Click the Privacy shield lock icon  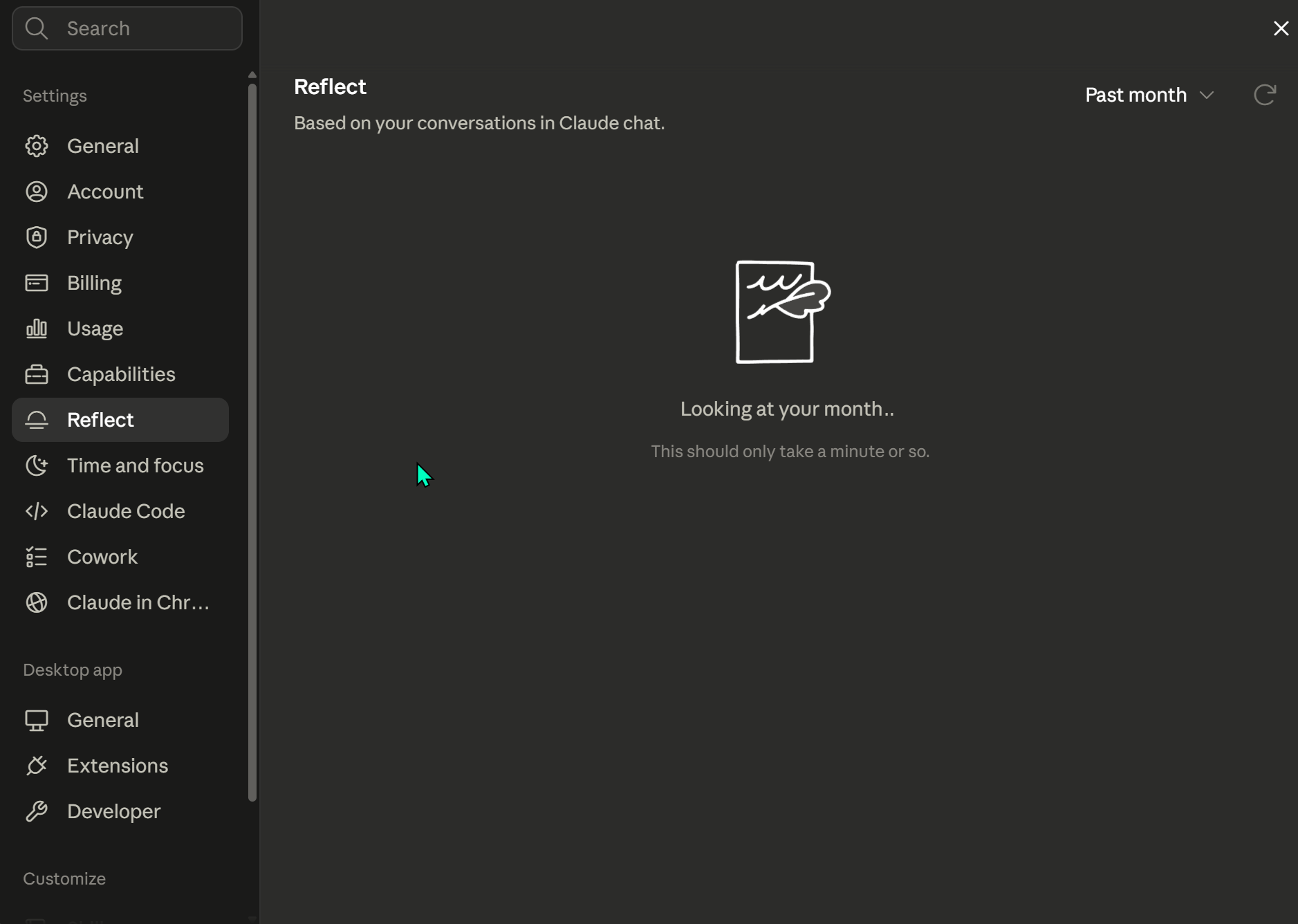point(37,237)
